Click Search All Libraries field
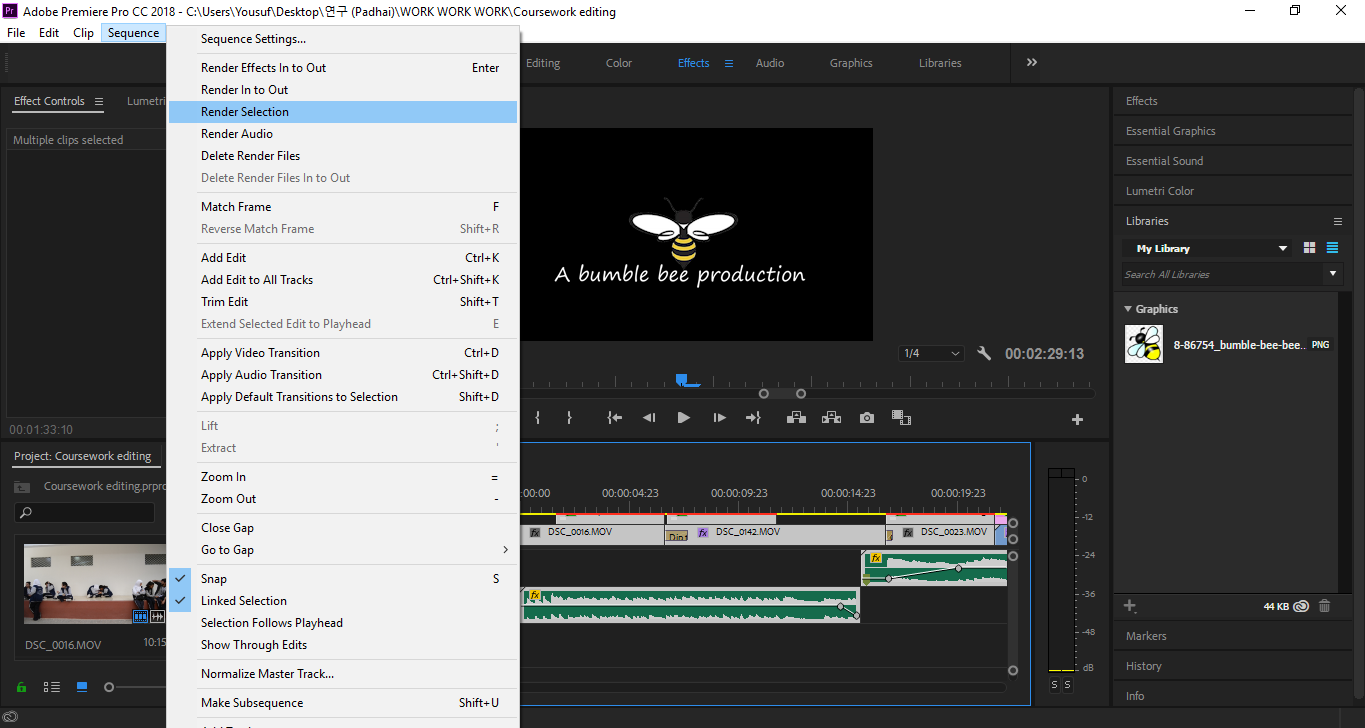The image size is (1365, 728). 1222,274
